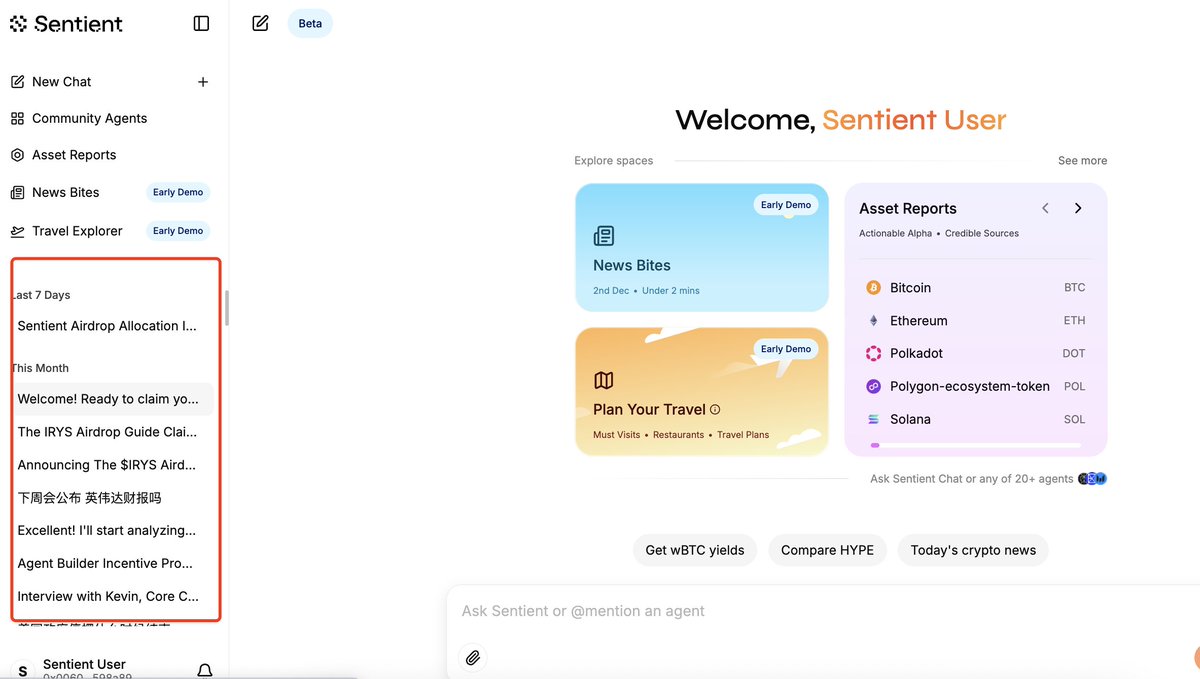Image resolution: width=1200 pixels, height=679 pixels.
Task: Go to previous Asset Reports page arrow
Action: (x=1045, y=208)
